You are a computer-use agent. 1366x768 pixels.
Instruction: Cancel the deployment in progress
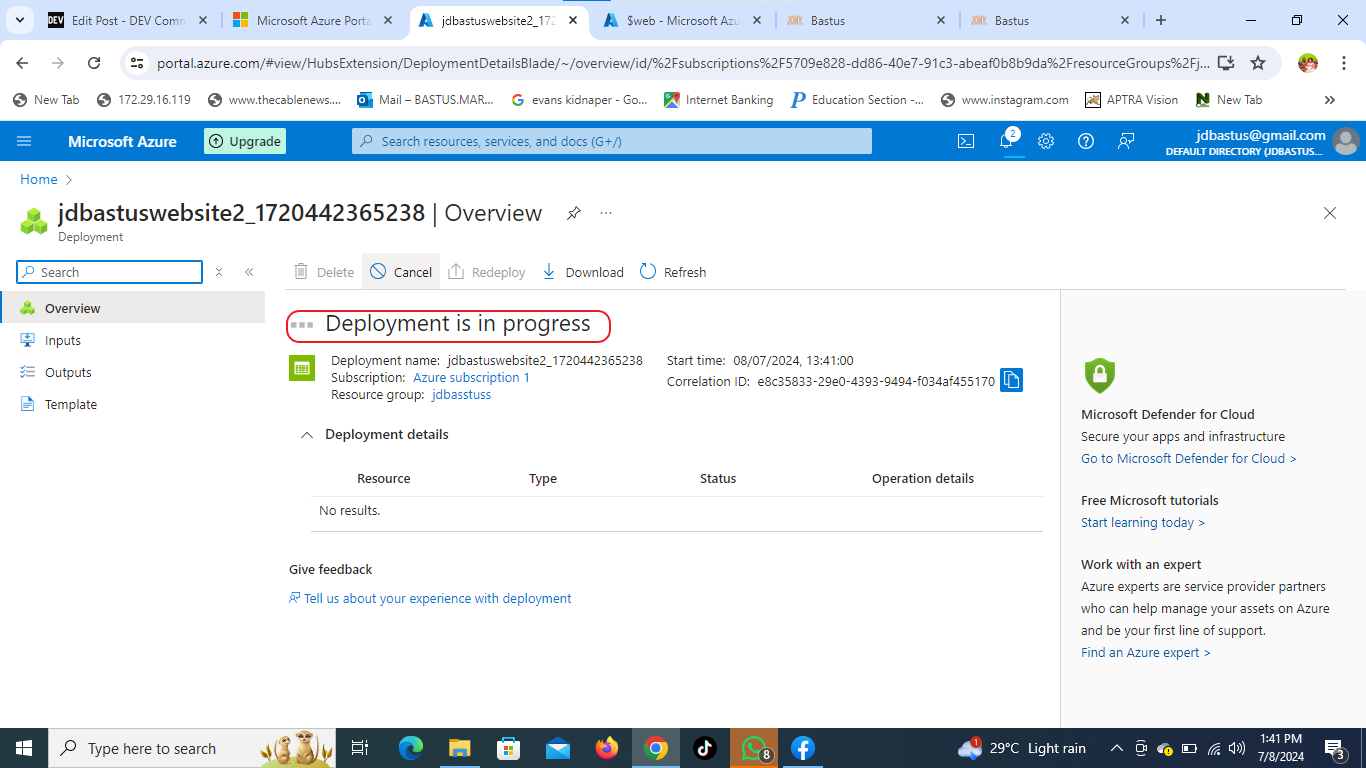pos(401,272)
